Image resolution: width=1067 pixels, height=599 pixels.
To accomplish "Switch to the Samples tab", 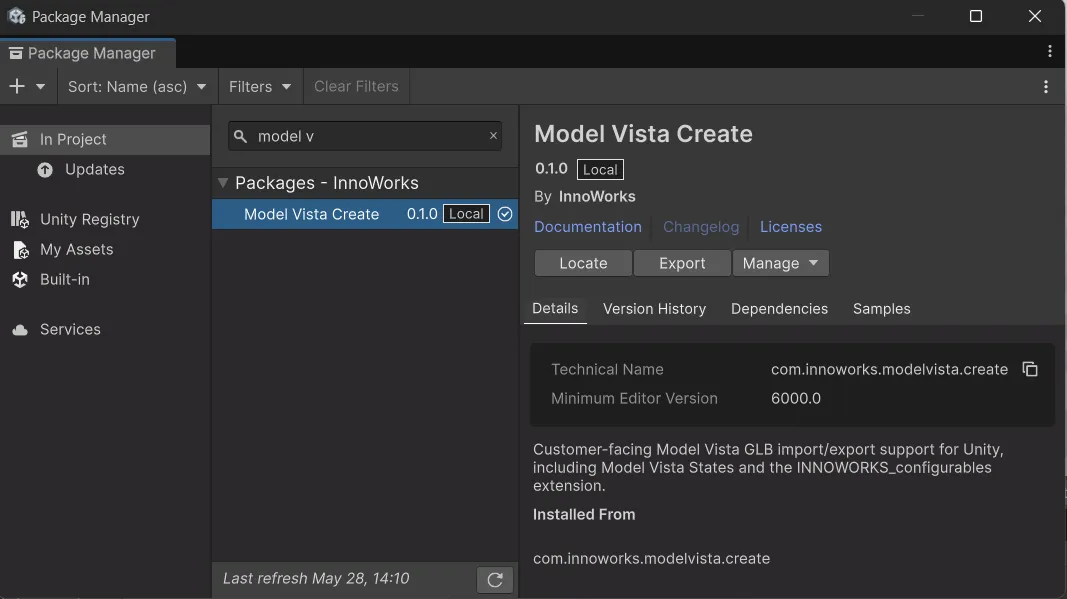I will (x=881, y=309).
